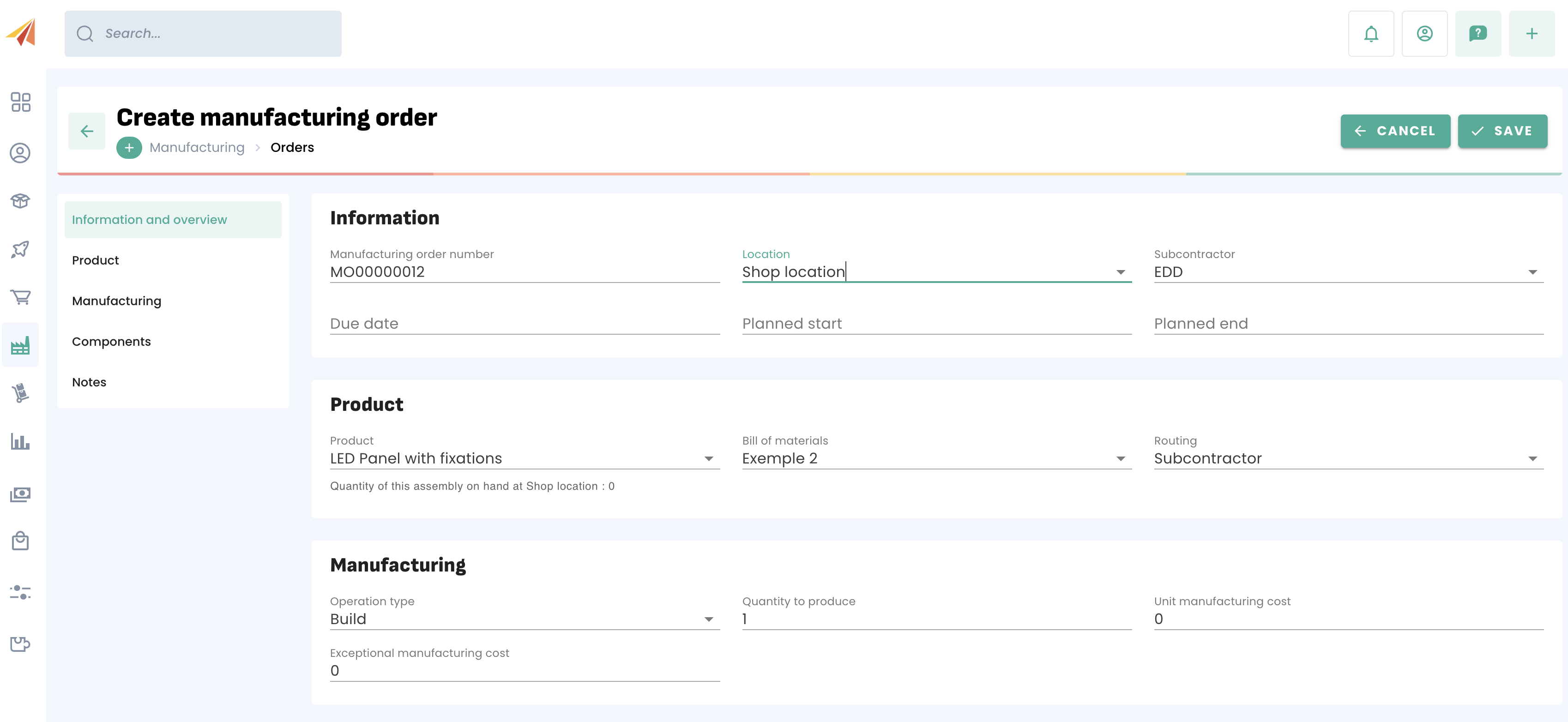Open the bar chart reports sidebar icon

20,442
